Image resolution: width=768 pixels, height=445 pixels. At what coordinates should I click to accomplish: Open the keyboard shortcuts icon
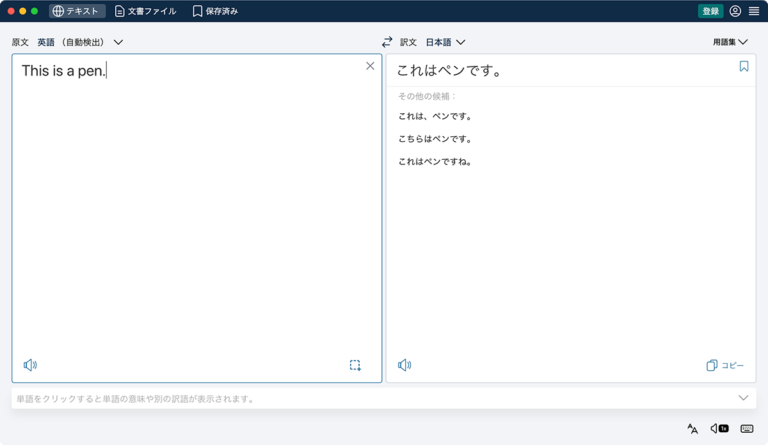tap(747, 429)
